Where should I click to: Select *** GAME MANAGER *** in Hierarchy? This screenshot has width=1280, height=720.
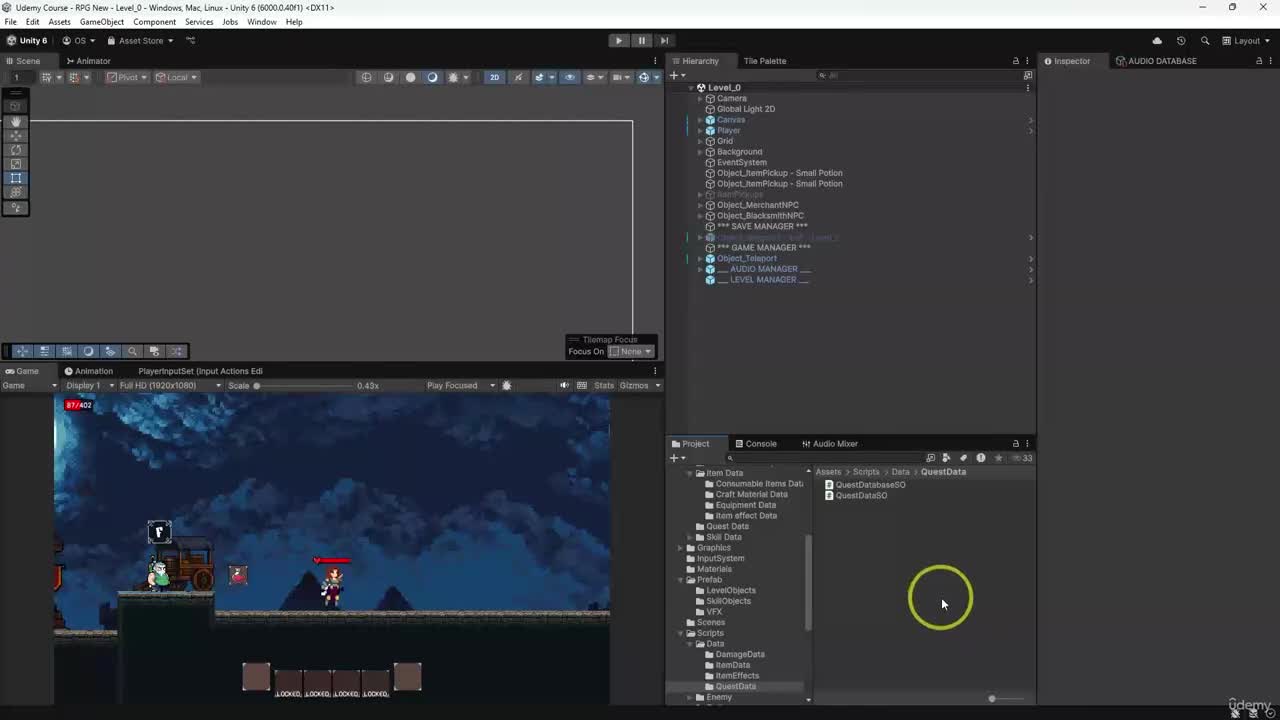pos(763,248)
